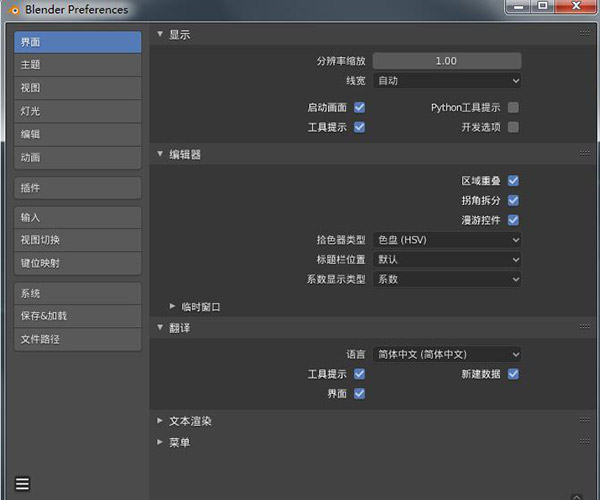
Task: Expand the 菜单 panel
Action: coord(160,442)
